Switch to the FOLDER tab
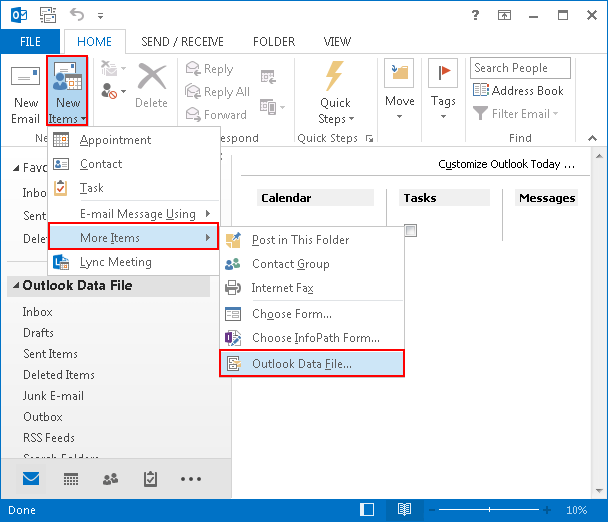 274,41
